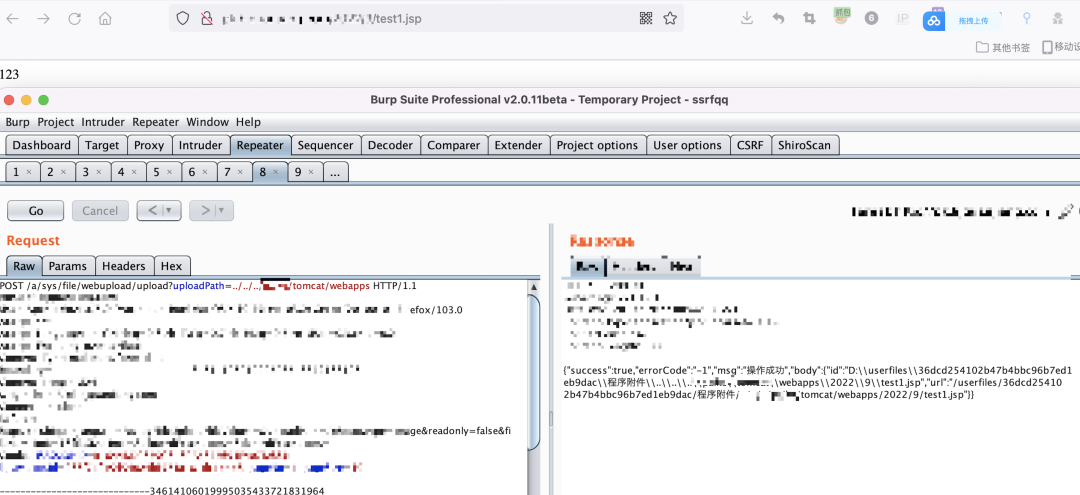The width and height of the screenshot is (1080, 495).
Task: Select Repeater request tab 7
Action: [x=235, y=172]
